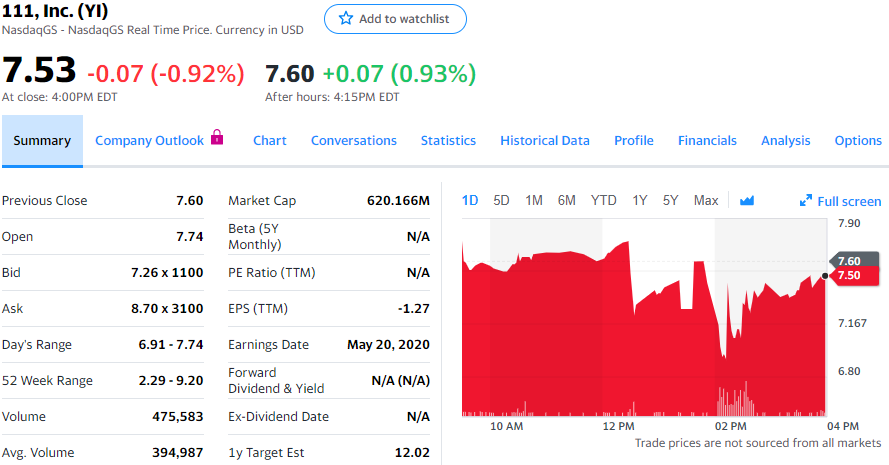This screenshot has width=889, height=465.
Task: Click the star Add to watchlist button
Action: click(395, 19)
